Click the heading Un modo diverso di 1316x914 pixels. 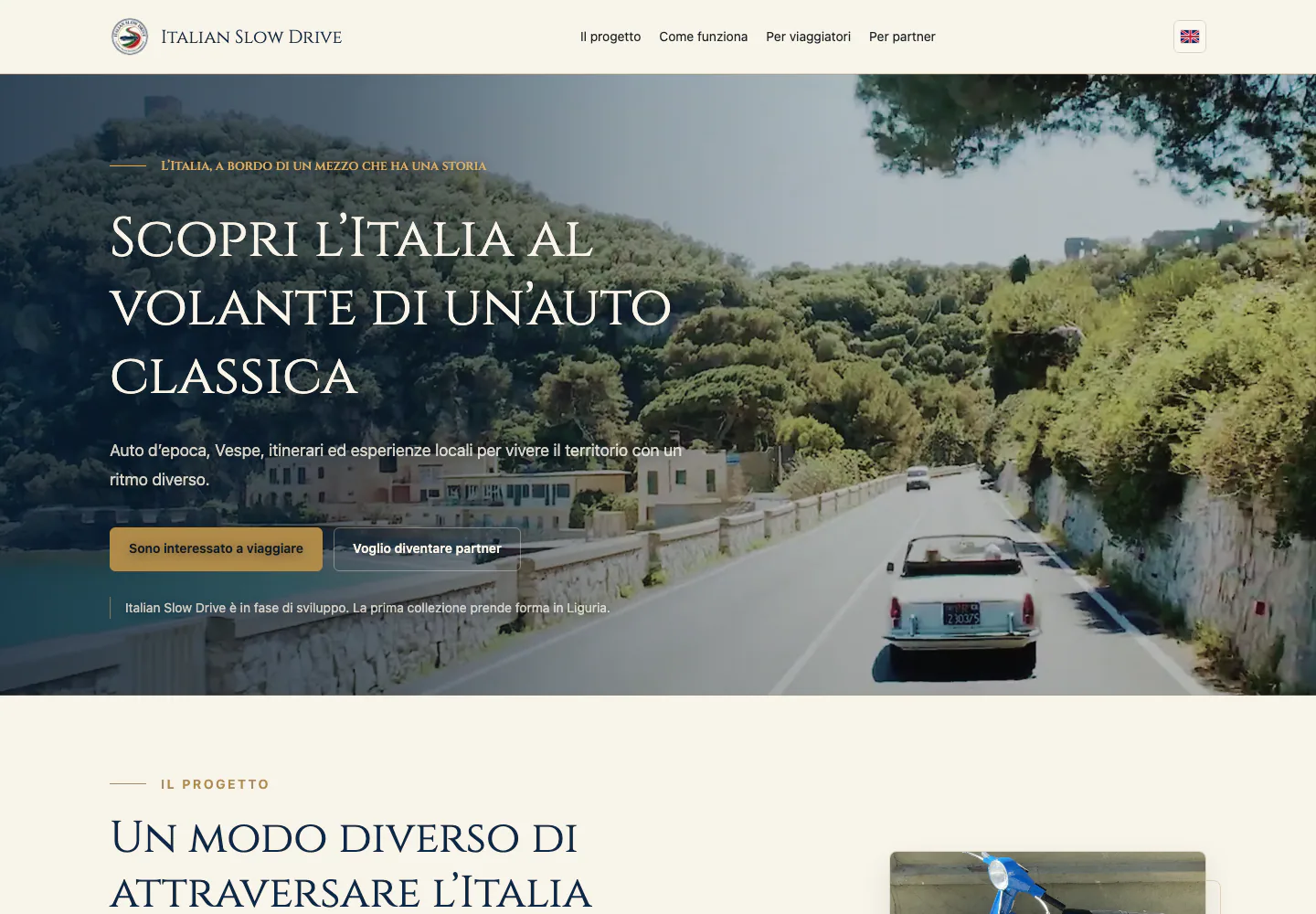(351, 865)
